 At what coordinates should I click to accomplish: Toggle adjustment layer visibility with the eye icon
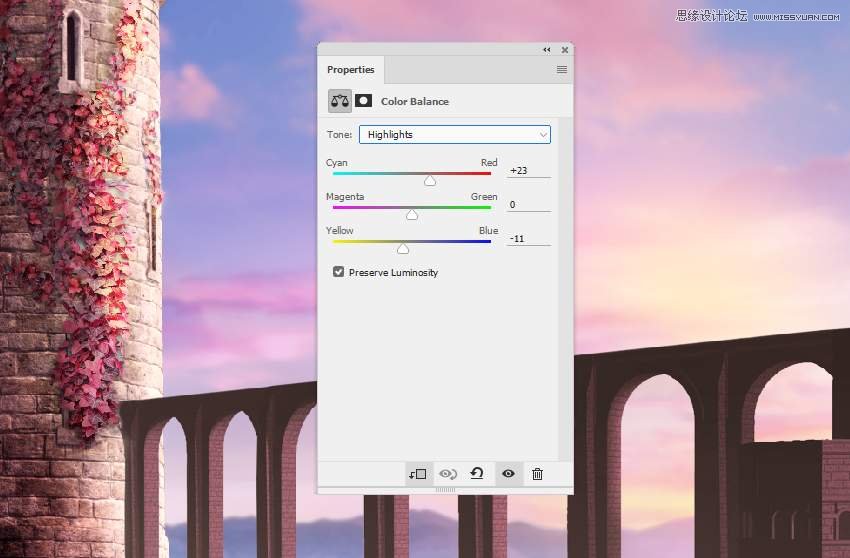click(x=508, y=473)
